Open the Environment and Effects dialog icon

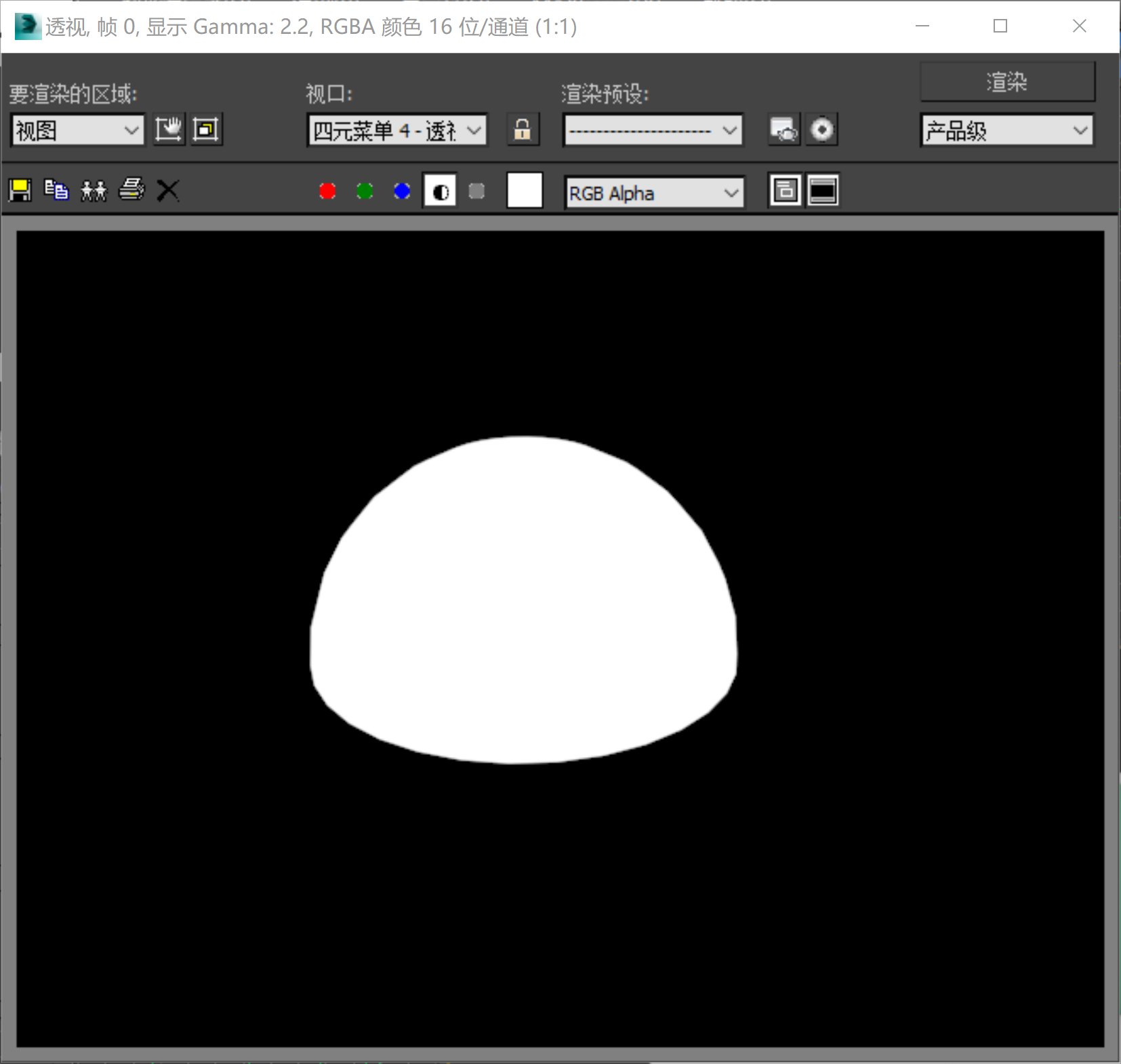click(x=821, y=129)
